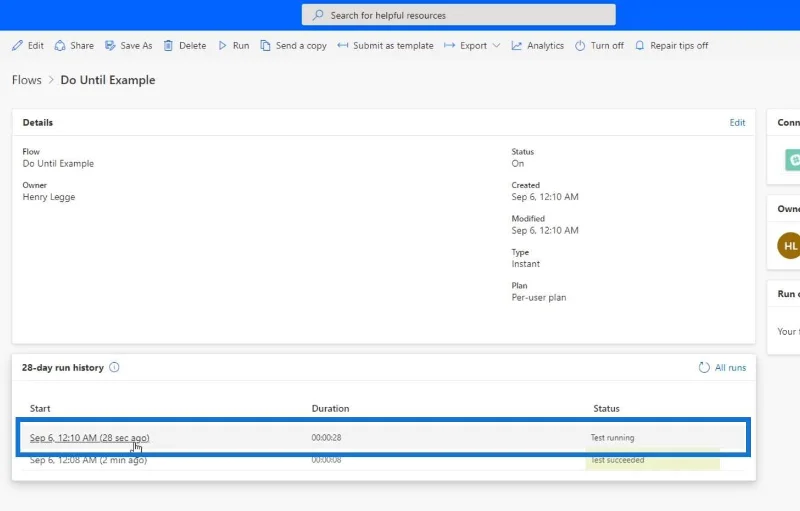Focus the Search for helpful resources field
Screen dimensions: 800x511
[x=458, y=15]
